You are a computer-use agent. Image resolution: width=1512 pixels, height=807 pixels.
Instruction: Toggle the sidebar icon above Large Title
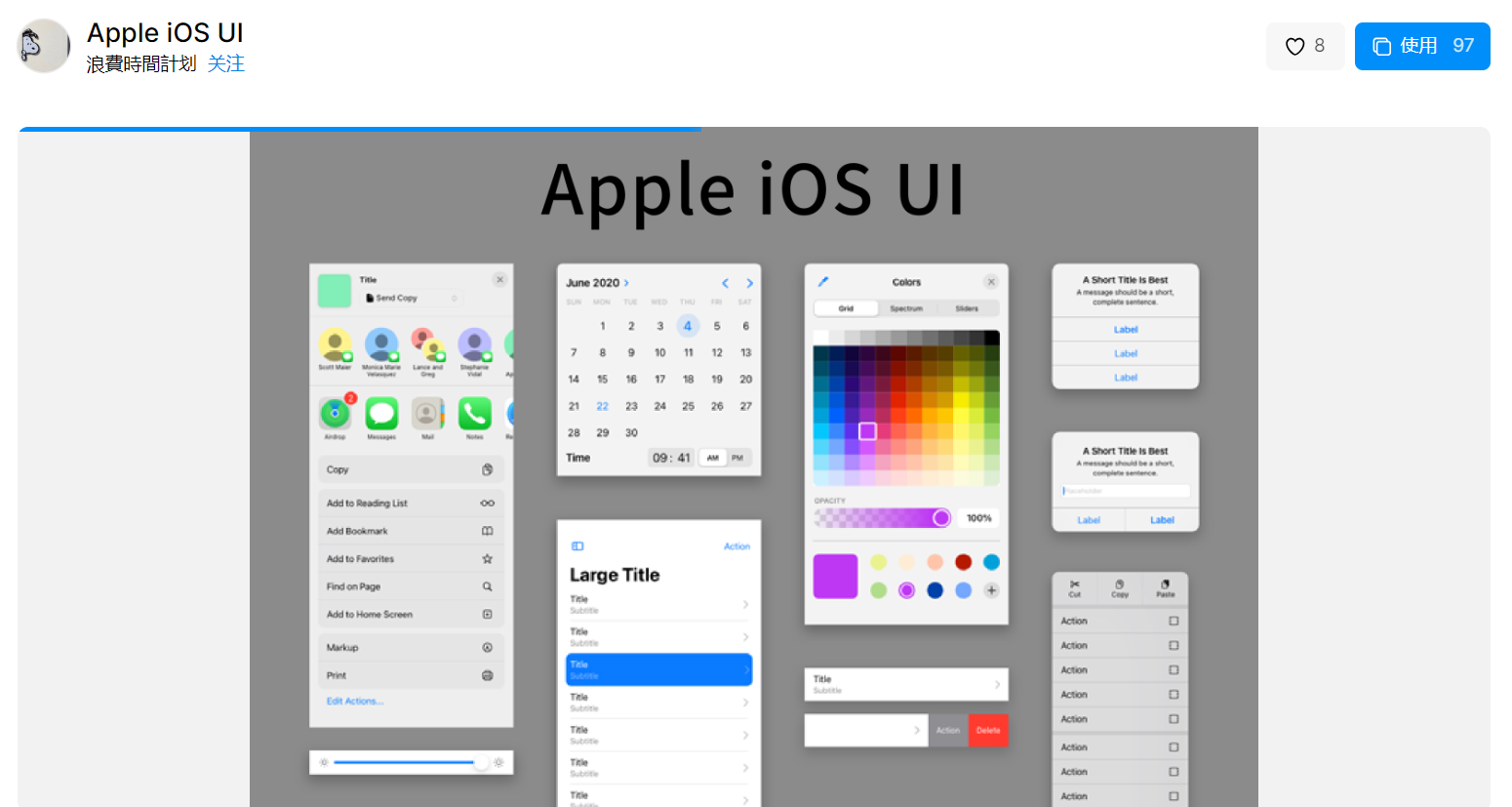(x=577, y=546)
